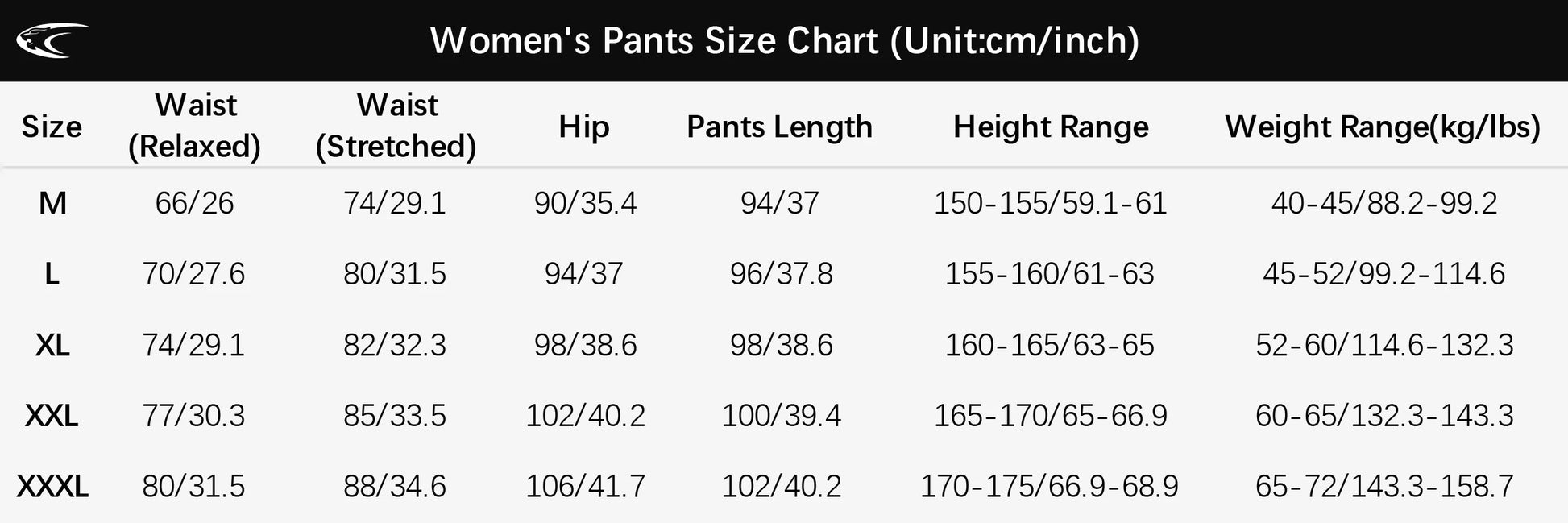Select the 60-65/132.3-143.3 weight range cell
This screenshot has height=523, width=1568.
pos(1384,416)
